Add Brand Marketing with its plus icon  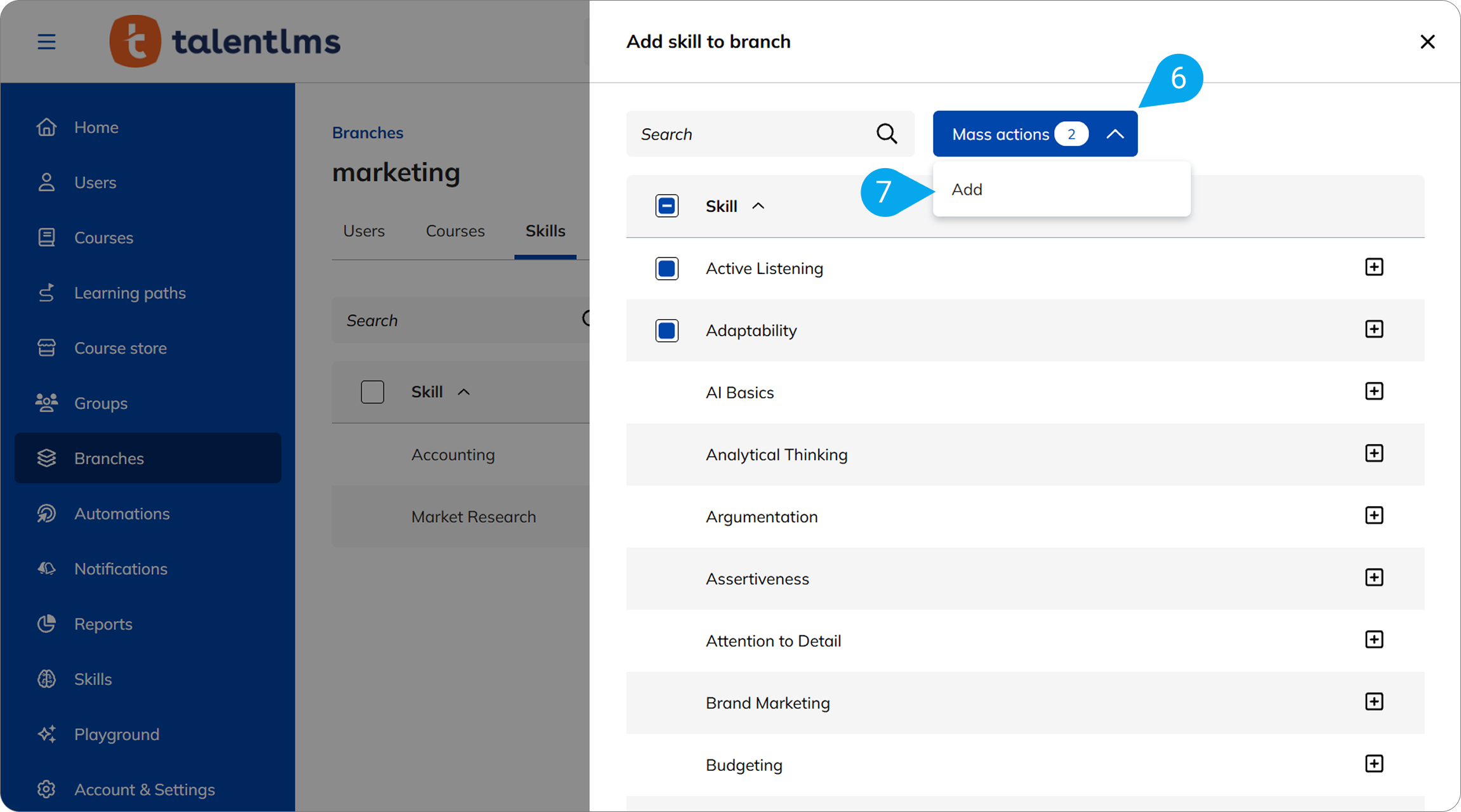[x=1374, y=702]
